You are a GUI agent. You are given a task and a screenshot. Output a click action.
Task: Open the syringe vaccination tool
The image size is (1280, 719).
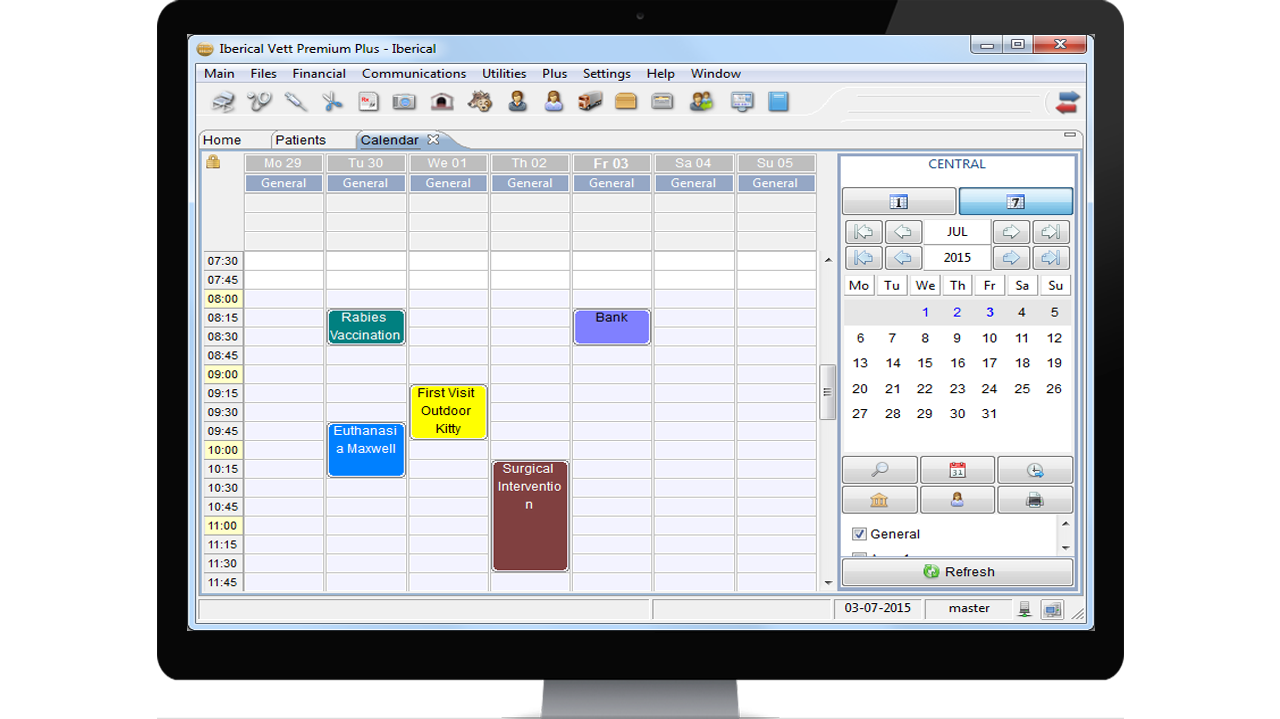click(x=296, y=101)
